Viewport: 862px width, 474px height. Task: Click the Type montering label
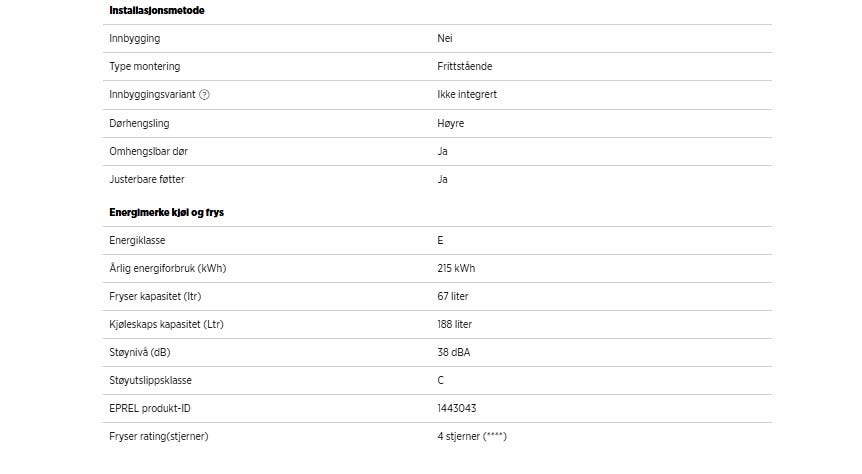click(x=145, y=66)
